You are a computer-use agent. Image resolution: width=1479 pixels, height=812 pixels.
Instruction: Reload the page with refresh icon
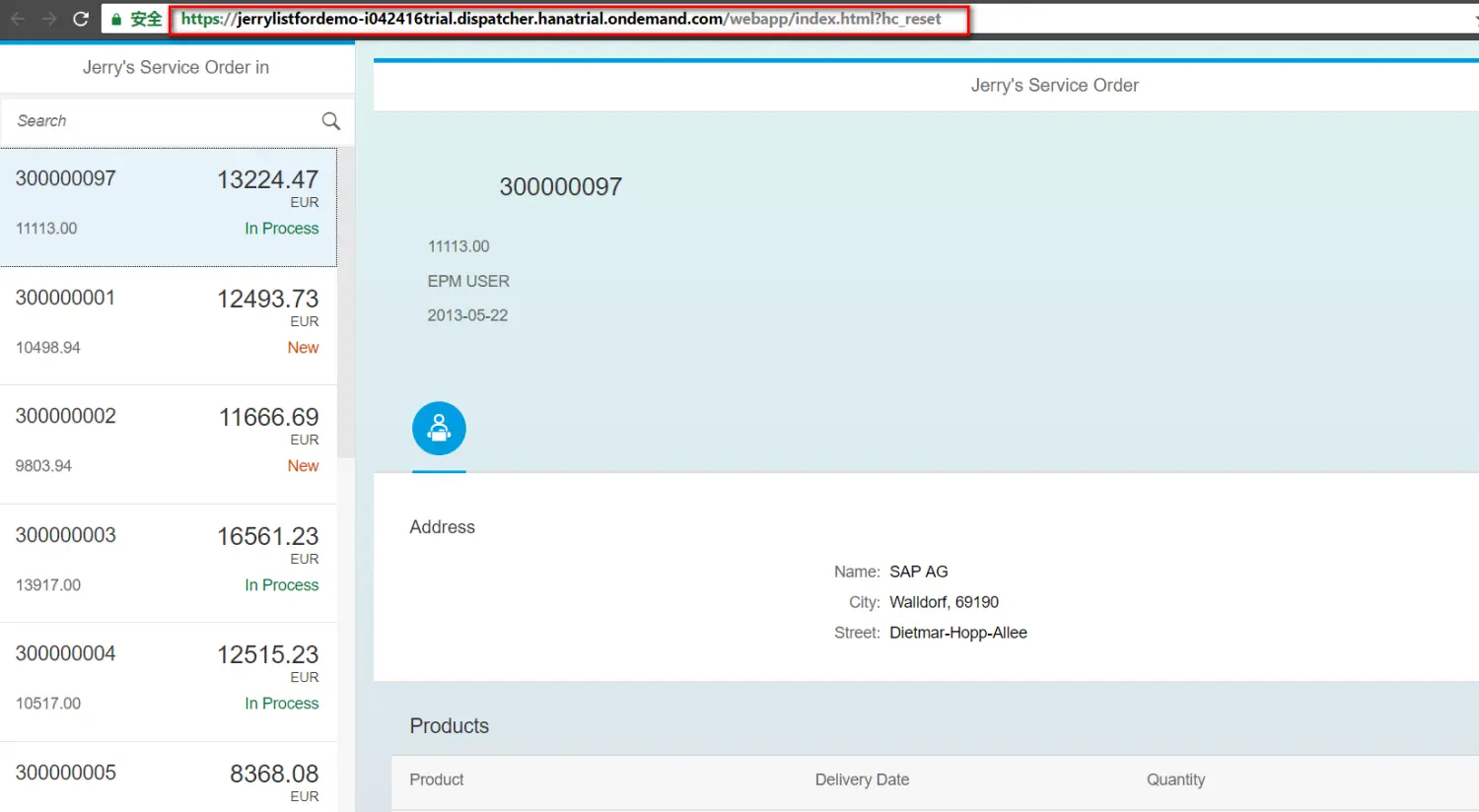click(x=81, y=19)
